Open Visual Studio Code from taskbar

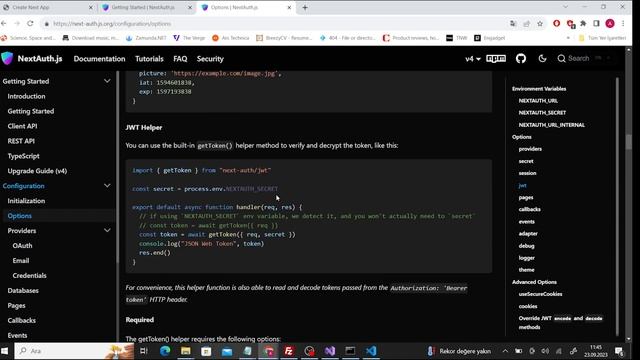tap(371, 351)
